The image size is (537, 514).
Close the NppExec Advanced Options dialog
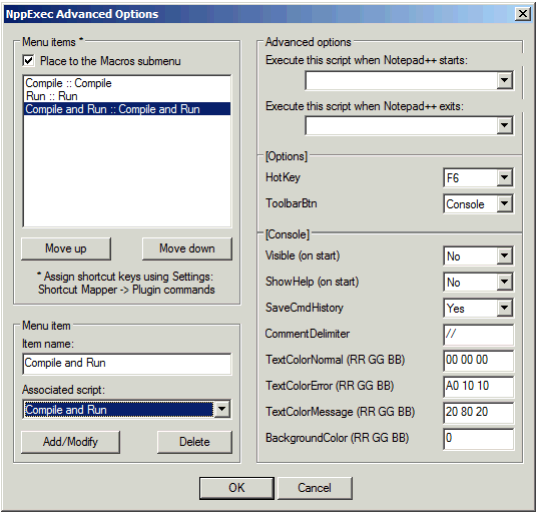(523, 14)
